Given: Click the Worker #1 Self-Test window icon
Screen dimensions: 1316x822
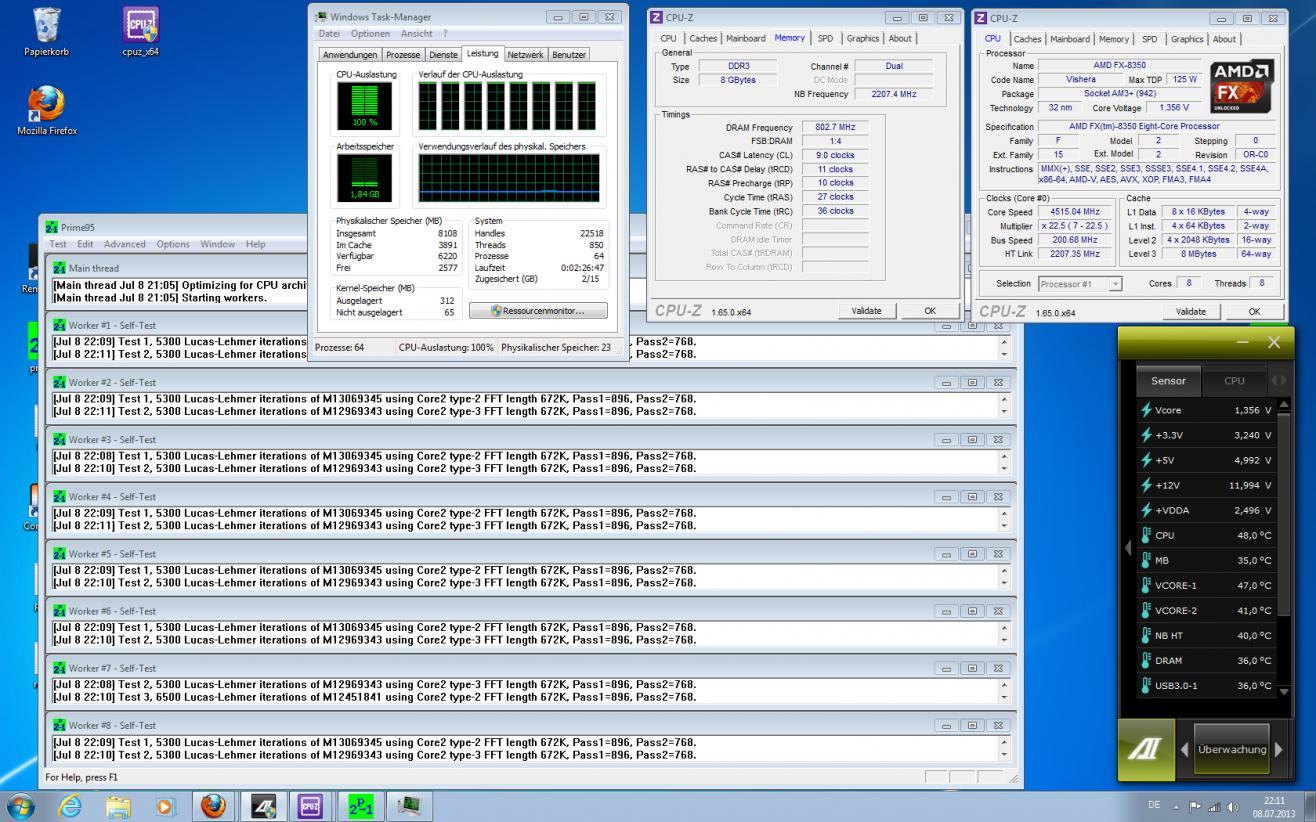Looking at the screenshot, I should click(59, 325).
